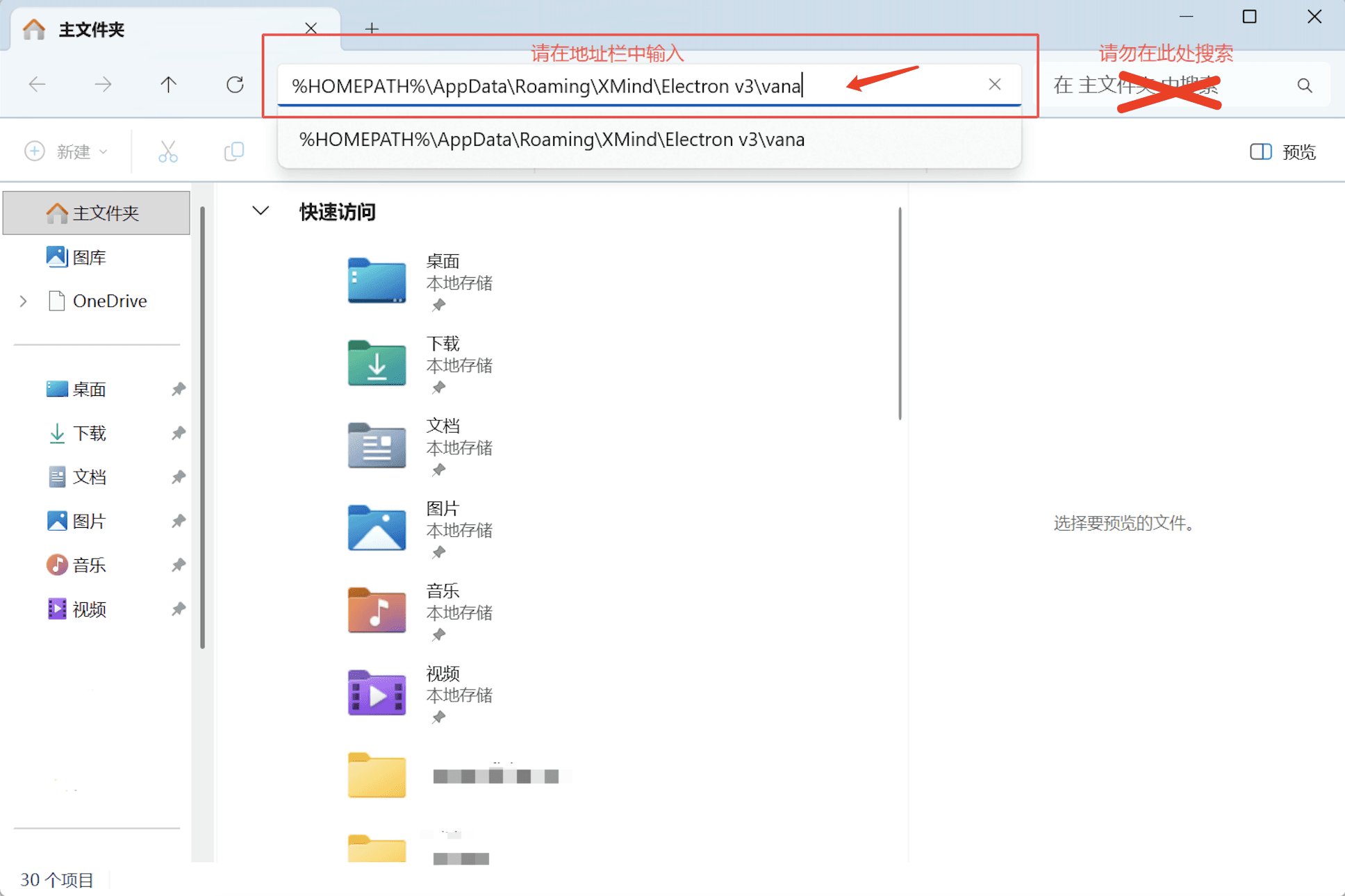
Task: Click the main content vertical scrollbar
Action: (x=900, y=313)
